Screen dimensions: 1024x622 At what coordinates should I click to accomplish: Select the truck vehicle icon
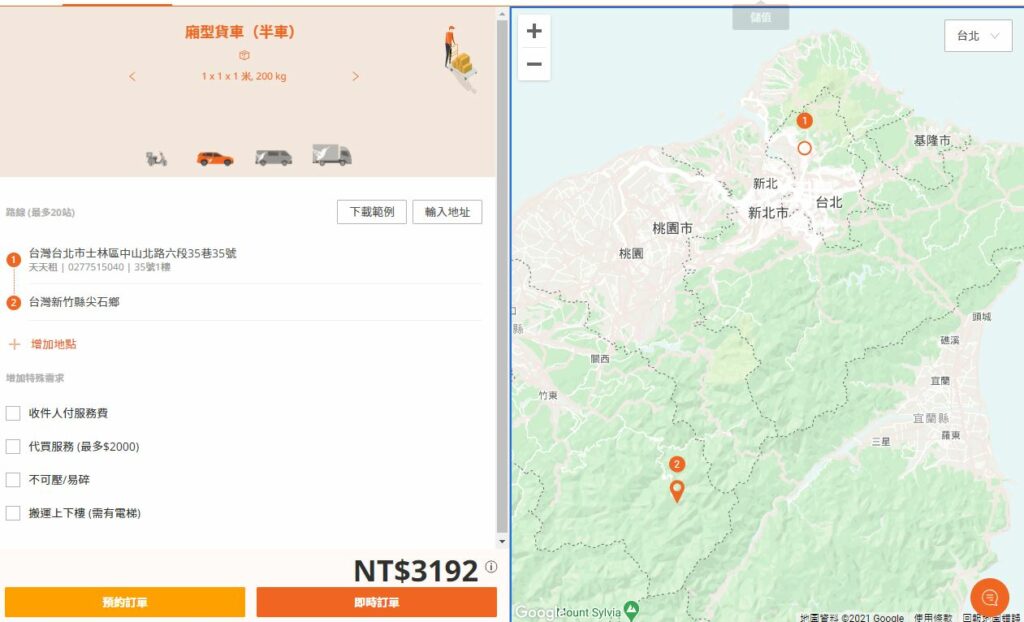pyautogui.click(x=332, y=155)
